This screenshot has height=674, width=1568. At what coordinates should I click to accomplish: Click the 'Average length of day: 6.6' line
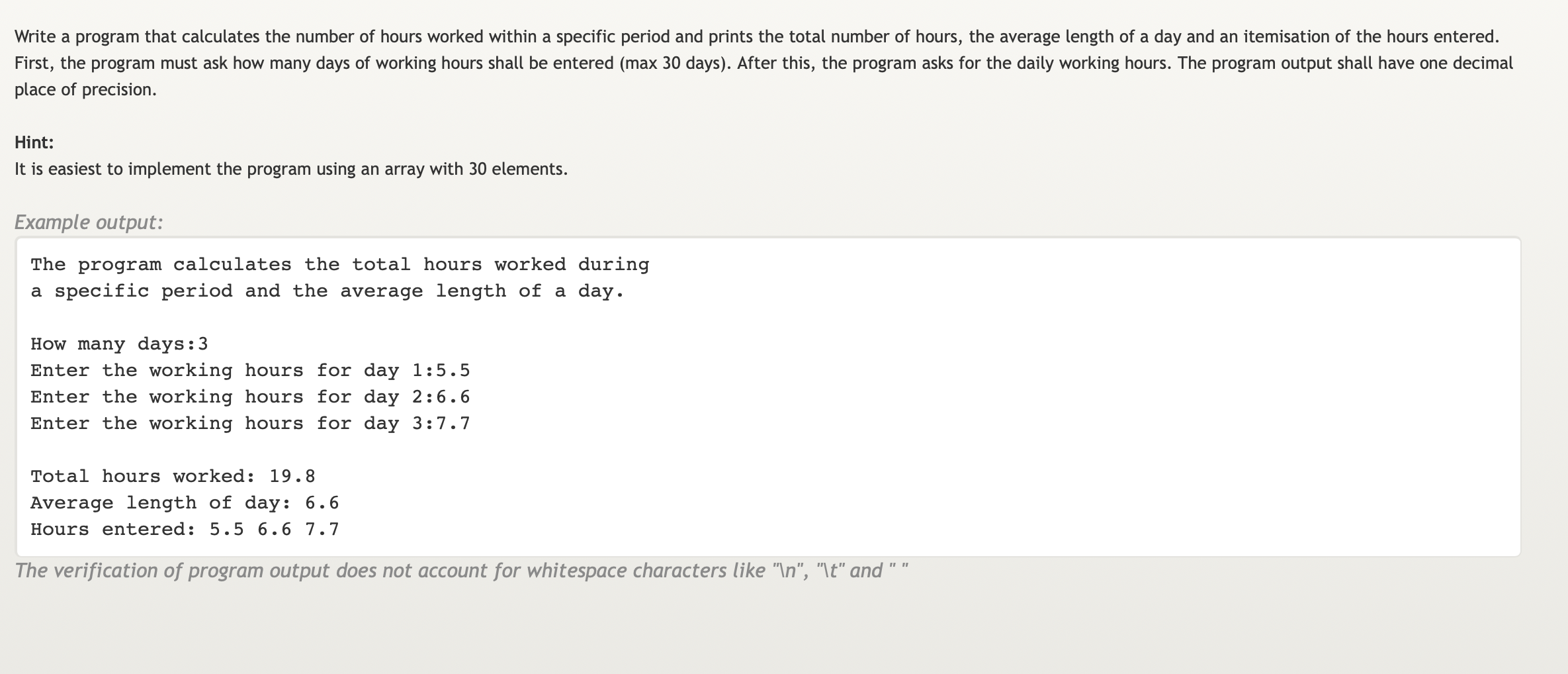(x=185, y=503)
